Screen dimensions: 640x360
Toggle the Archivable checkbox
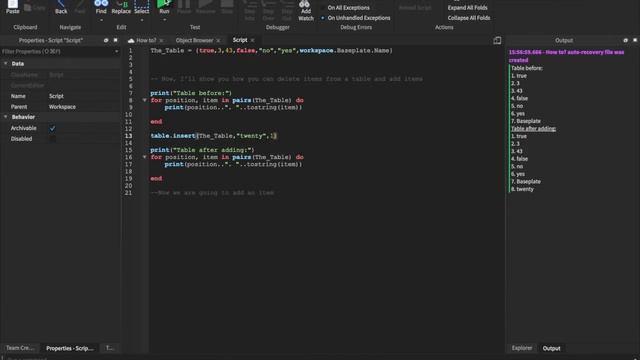click(52, 128)
